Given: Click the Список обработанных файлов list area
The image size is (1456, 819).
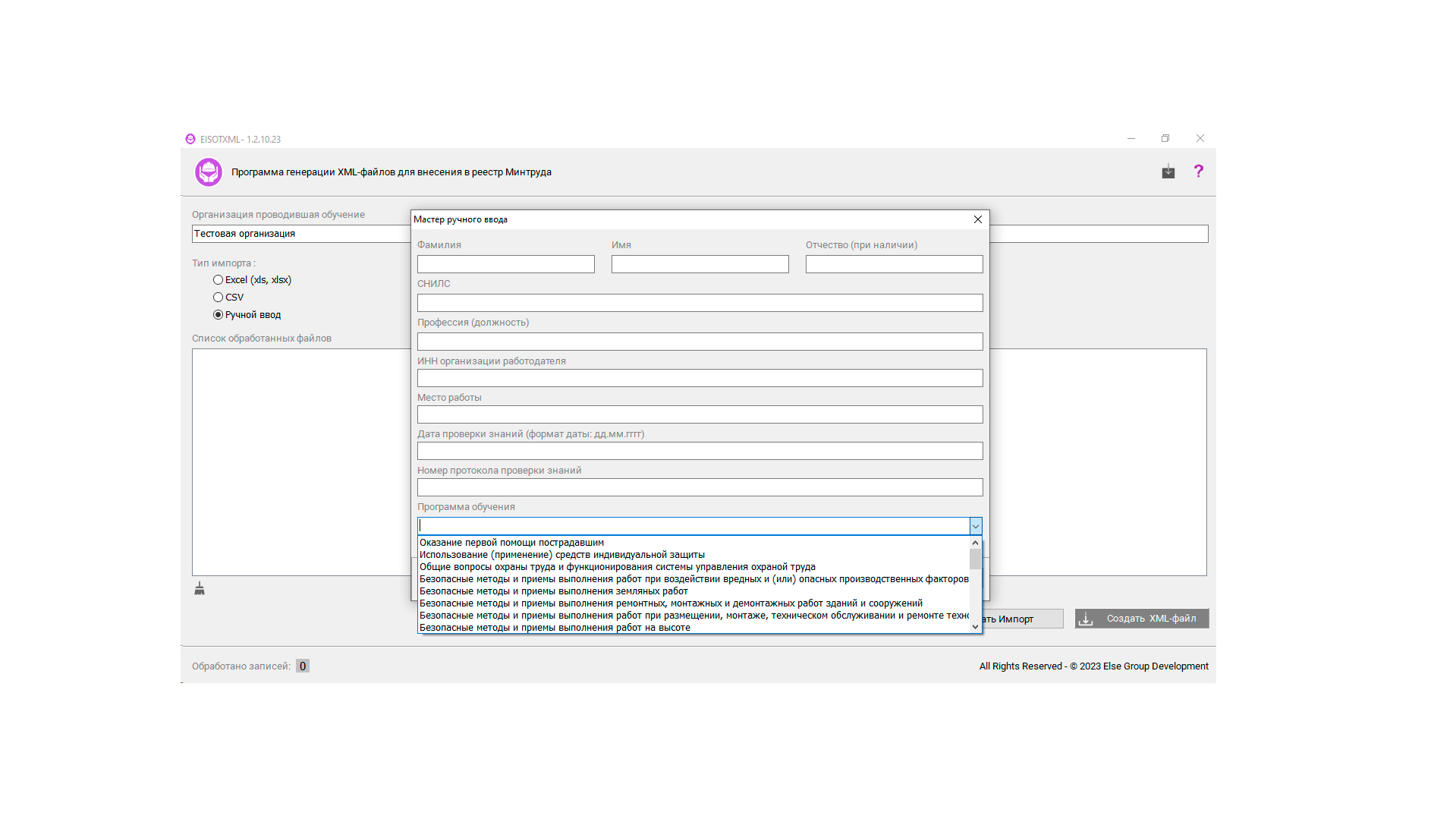Looking at the screenshot, I should click(301, 461).
